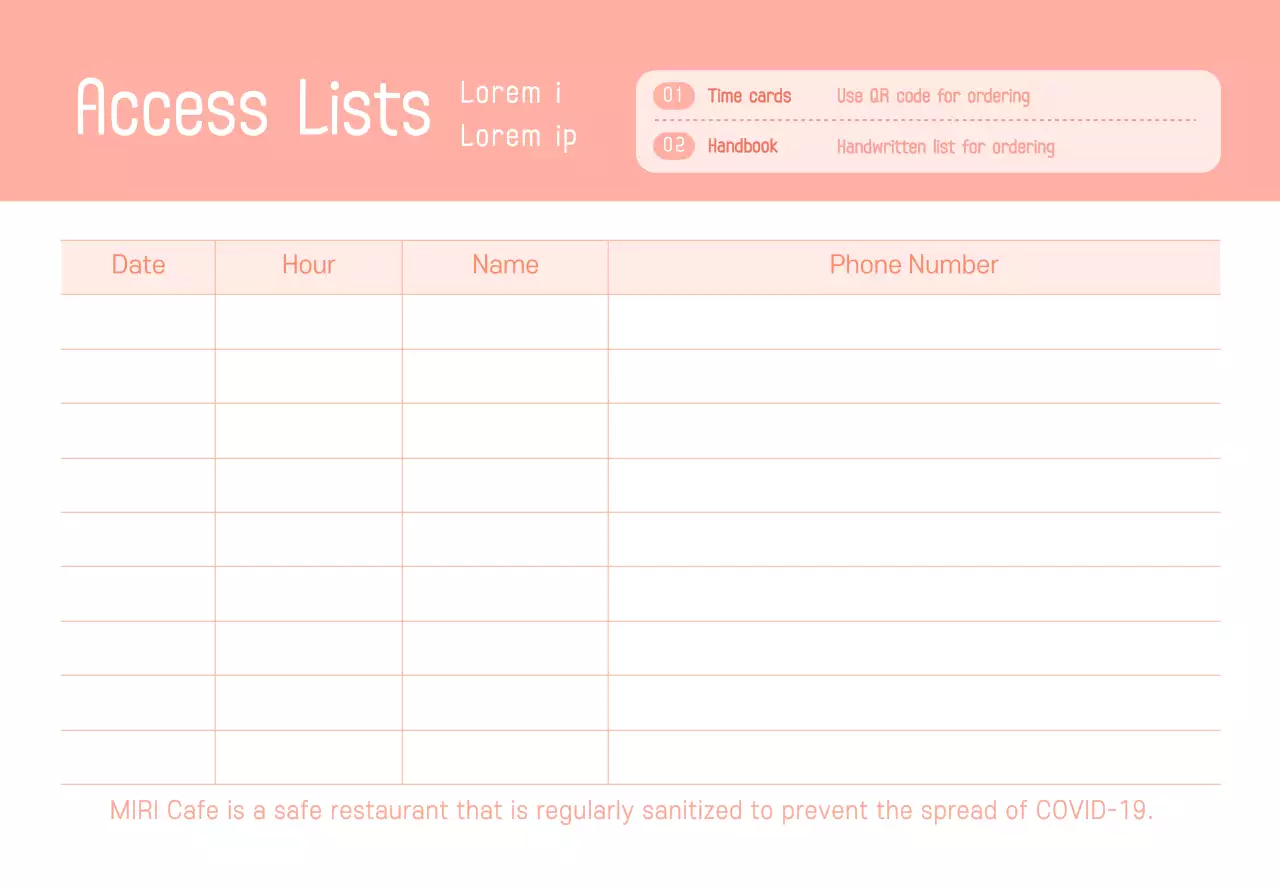Click the first row Name cell
The width and height of the screenshot is (1280, 886).
505,322
